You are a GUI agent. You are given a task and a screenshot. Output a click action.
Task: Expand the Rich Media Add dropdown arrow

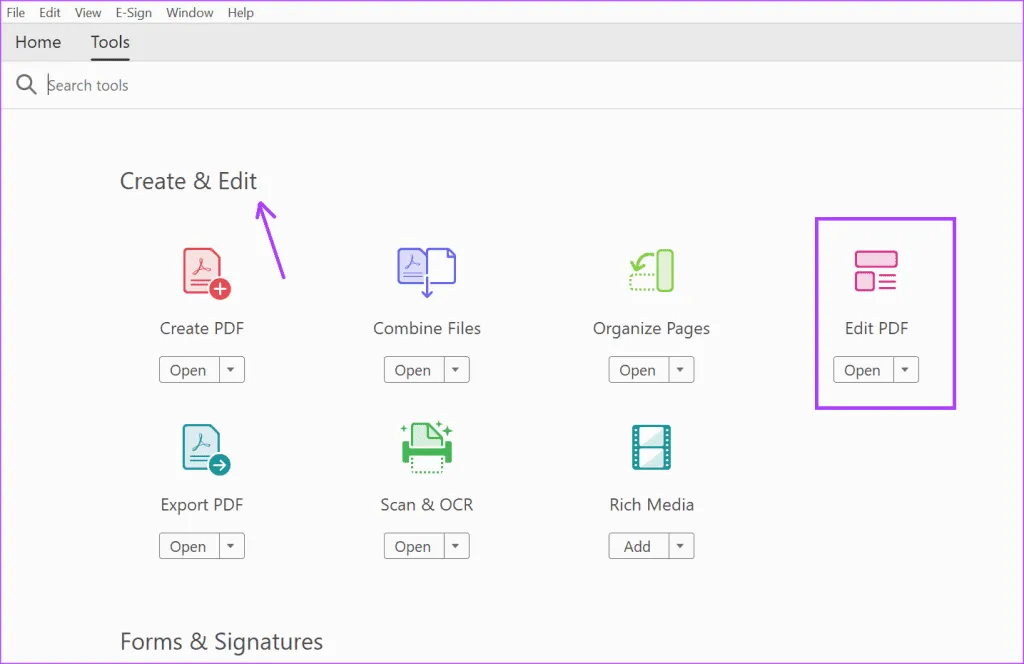(x=681, y=546)
